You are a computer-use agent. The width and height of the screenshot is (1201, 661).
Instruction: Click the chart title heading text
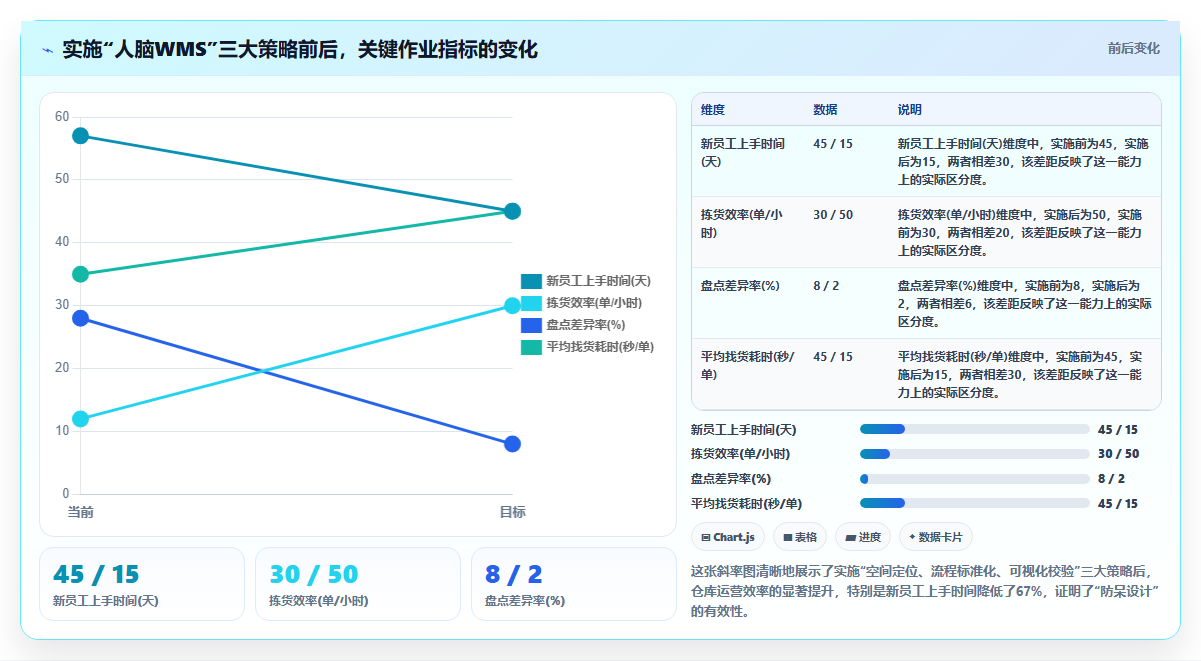pos(300,49)
